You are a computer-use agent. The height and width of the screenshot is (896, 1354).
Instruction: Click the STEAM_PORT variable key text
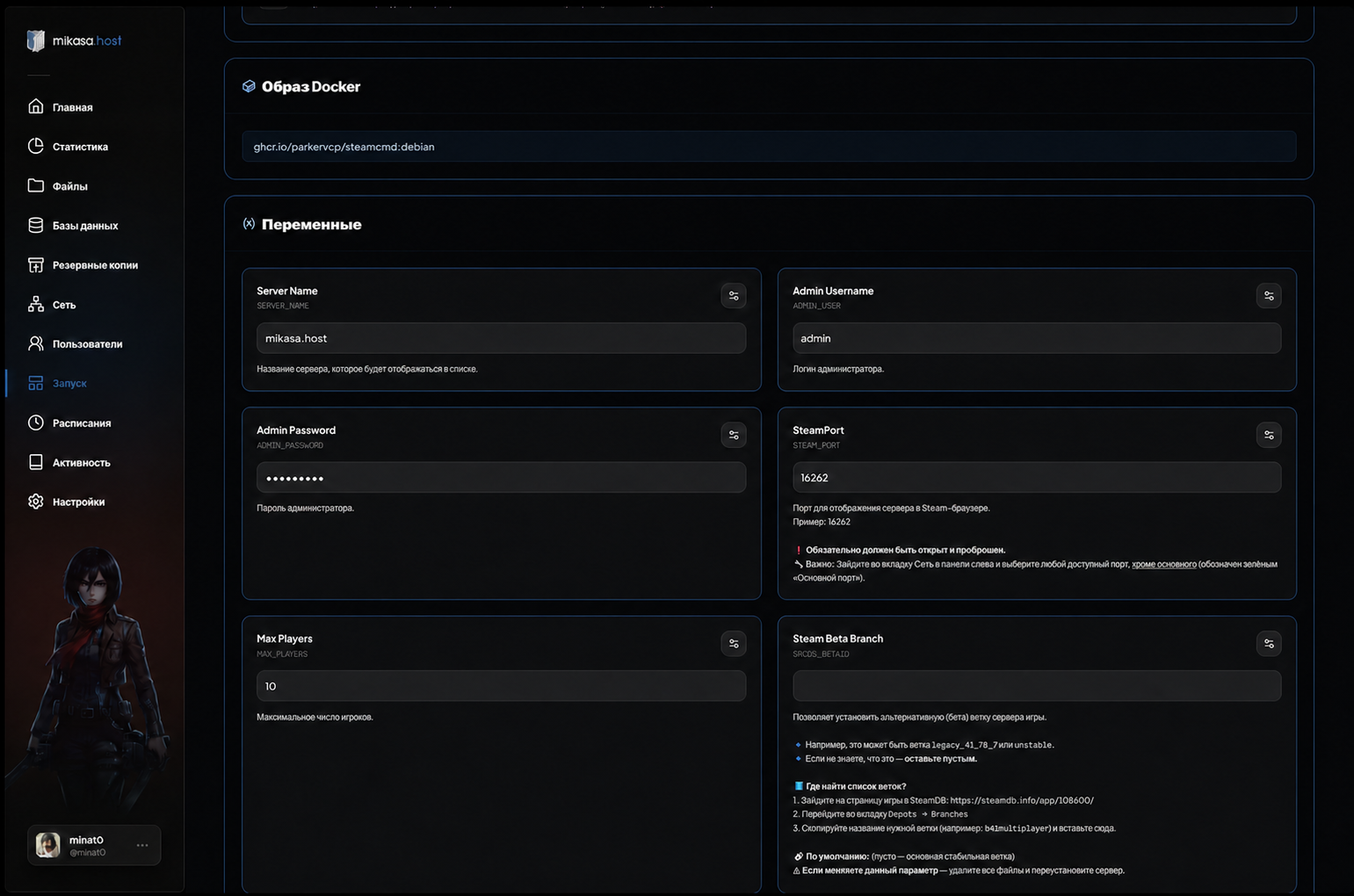pyautogui.click(x=816, y=445)
